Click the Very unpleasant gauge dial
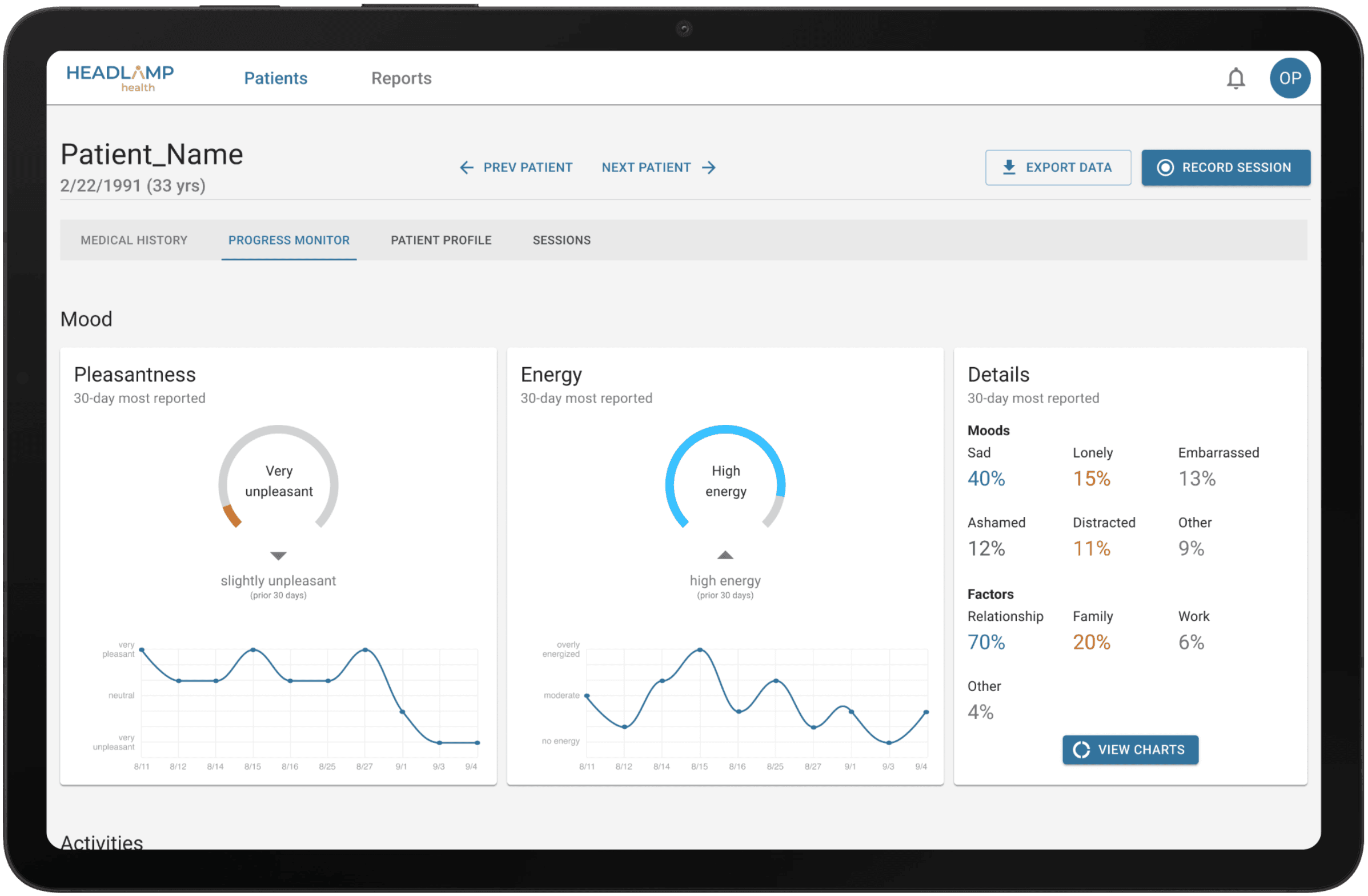 point(279,480)
